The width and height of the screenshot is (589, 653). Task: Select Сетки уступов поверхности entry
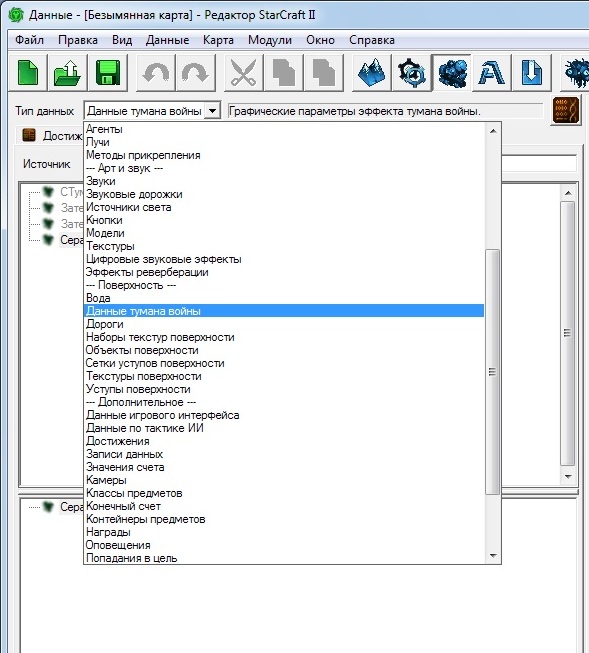pos(284,363)
